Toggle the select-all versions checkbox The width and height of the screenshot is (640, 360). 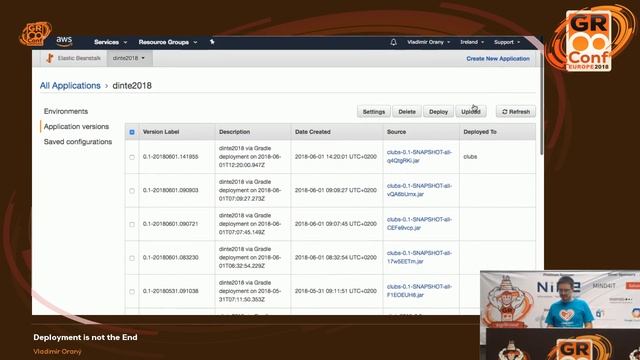coord(132,132)
